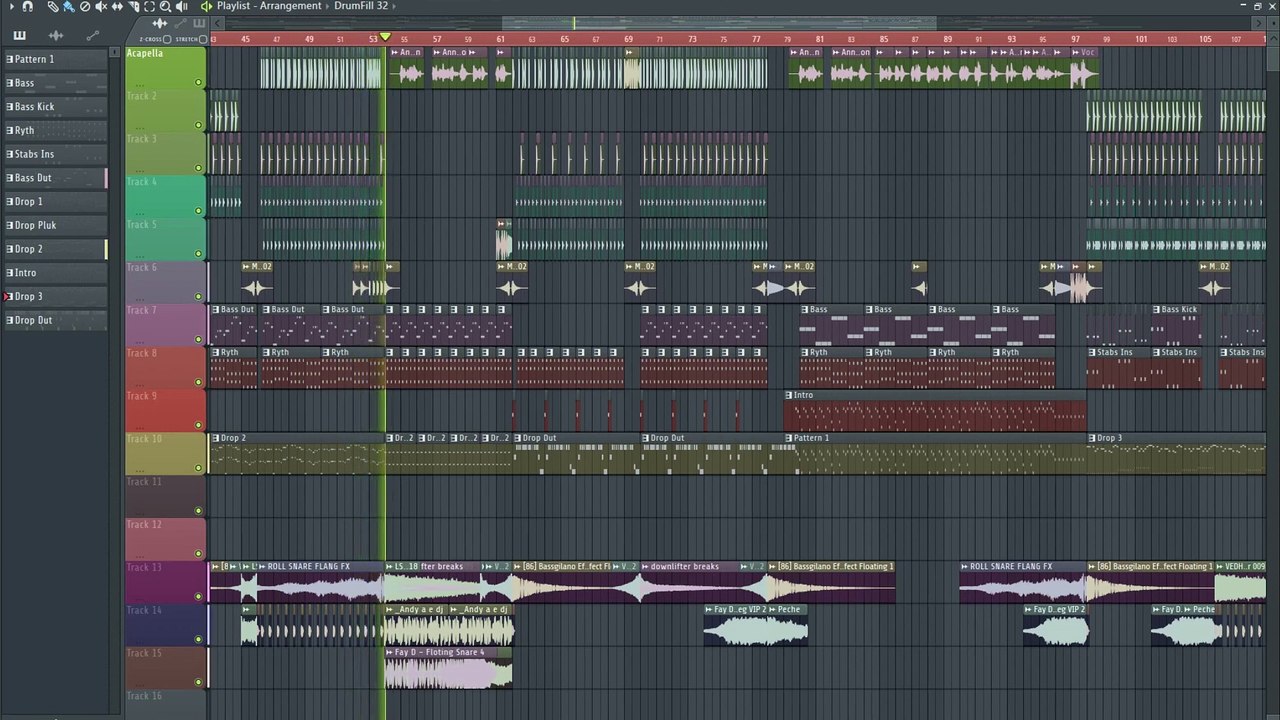Select the Bass Dut pattern in picker
The image size is (1280, 720).
55,178
